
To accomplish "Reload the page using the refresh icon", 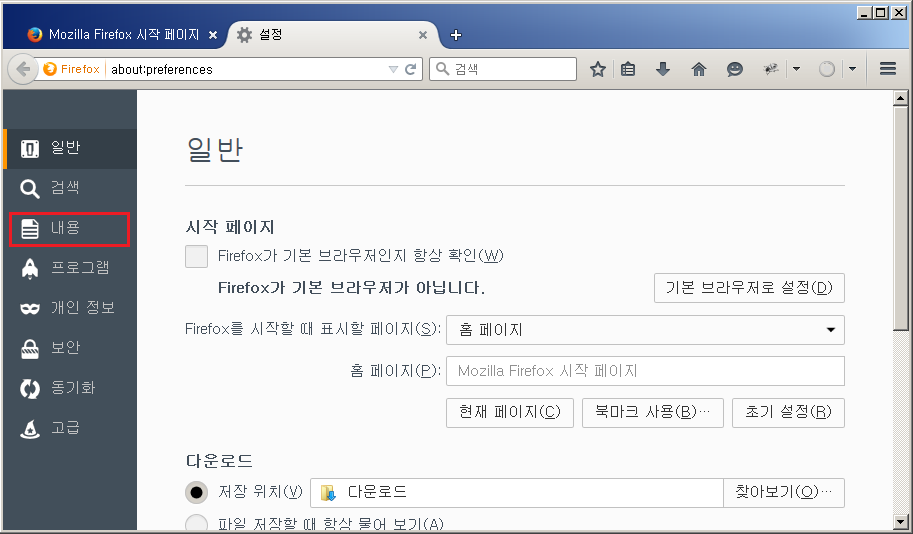I will tap(411, 69).
